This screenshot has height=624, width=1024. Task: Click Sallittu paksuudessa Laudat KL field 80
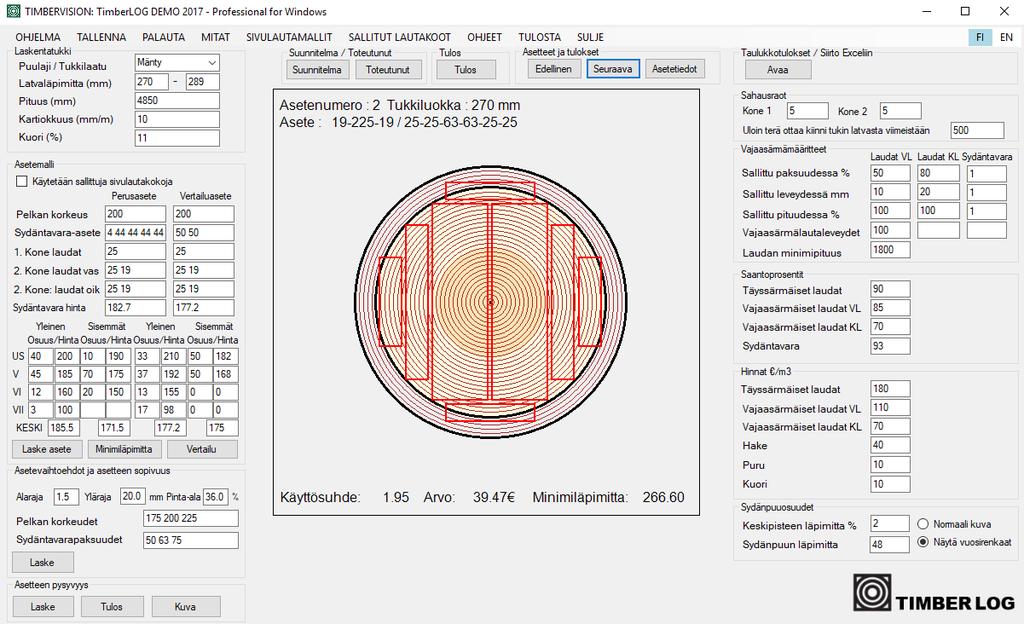click(x=938, y=173)
